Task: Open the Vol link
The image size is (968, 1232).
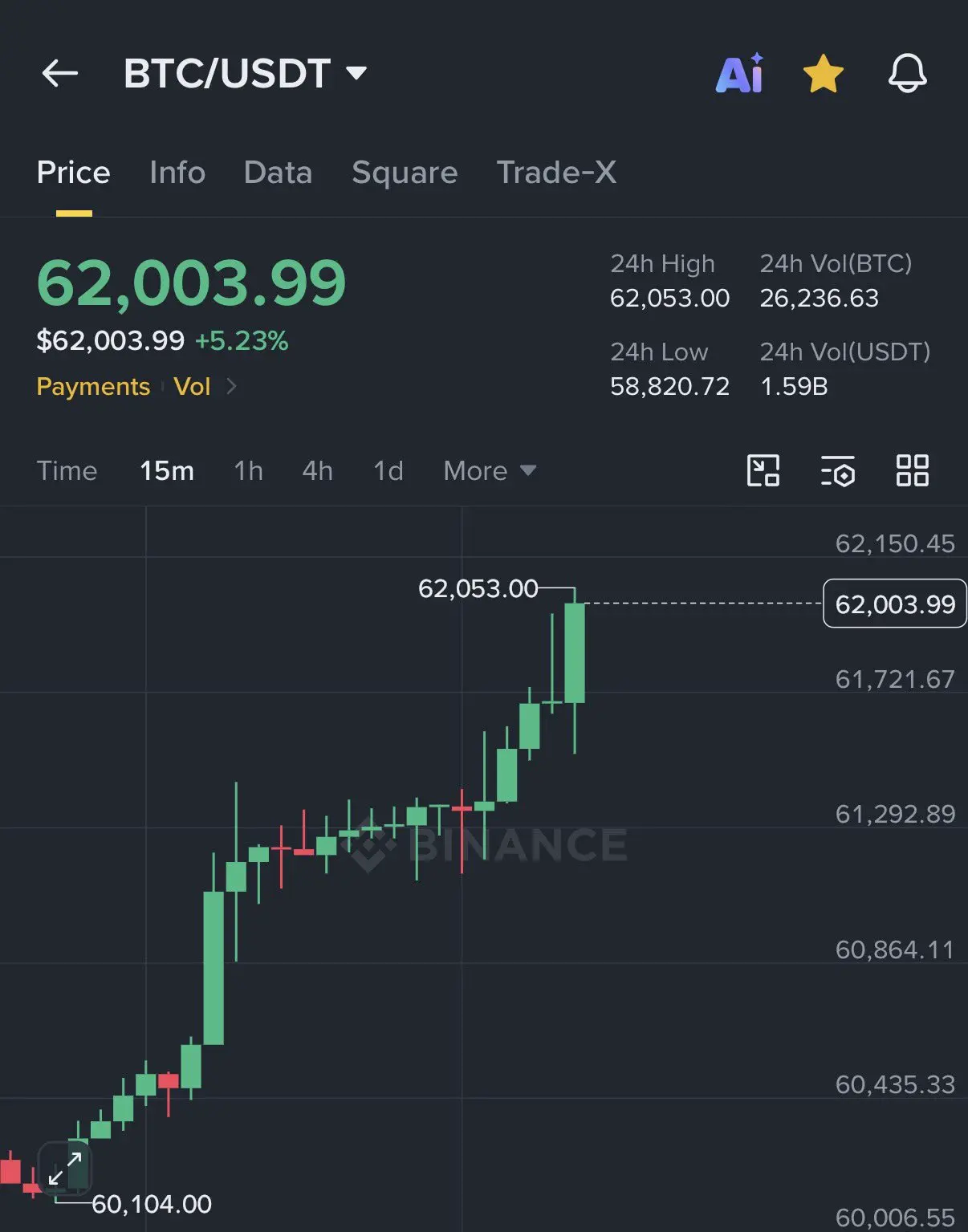Action: (x=192, y=387)
